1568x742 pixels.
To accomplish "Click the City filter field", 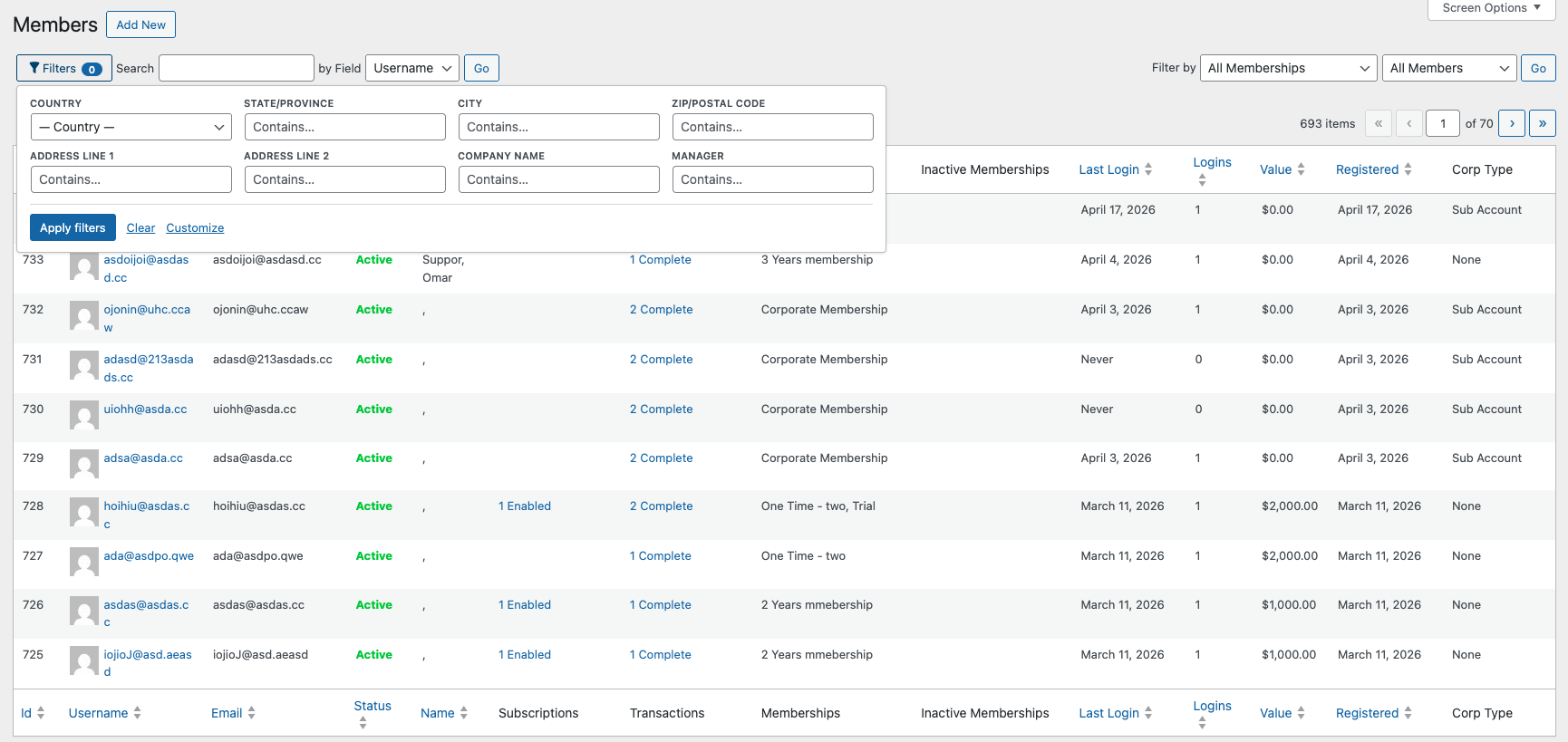I will coord(559,127).
